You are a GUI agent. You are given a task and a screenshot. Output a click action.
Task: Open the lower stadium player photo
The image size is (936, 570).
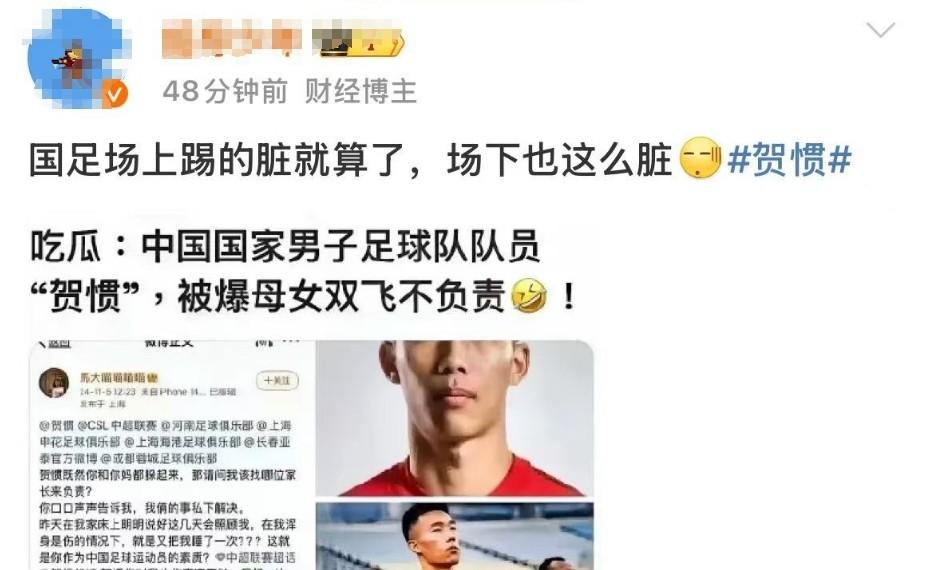tap(454, 536)
